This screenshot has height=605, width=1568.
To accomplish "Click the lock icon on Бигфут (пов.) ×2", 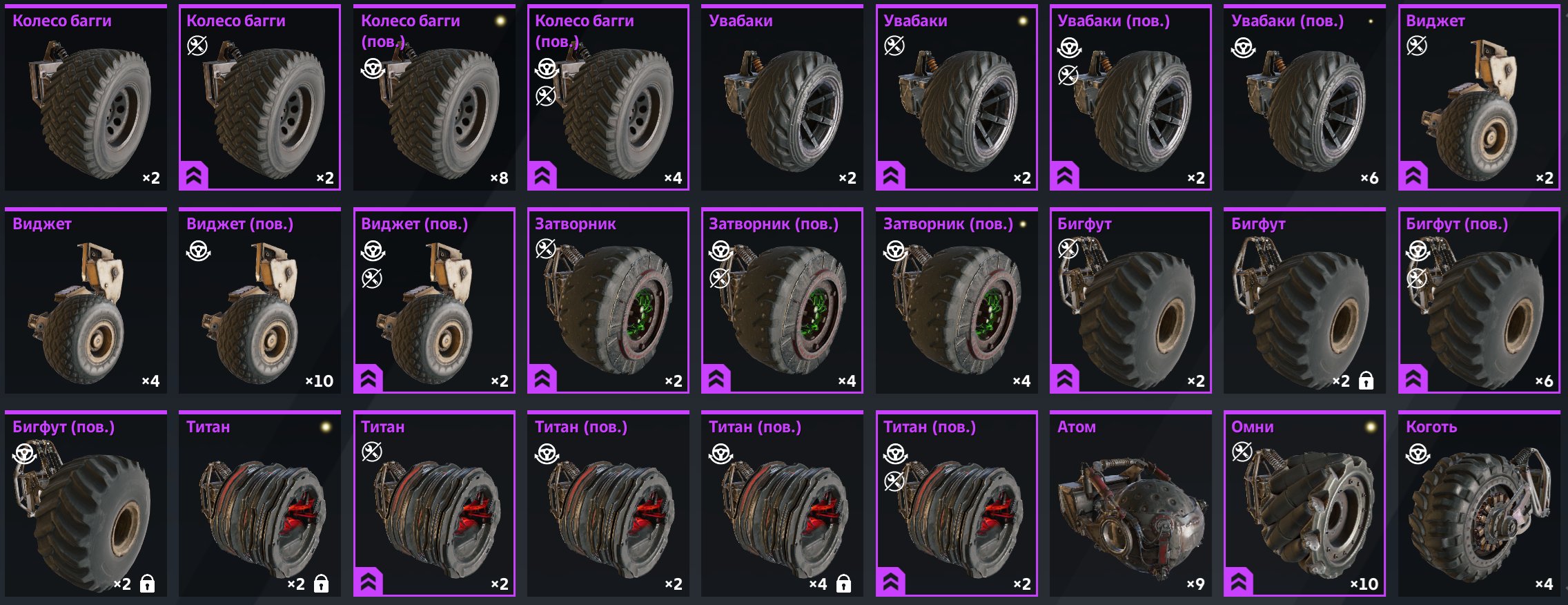I will (x=147, y=584).
